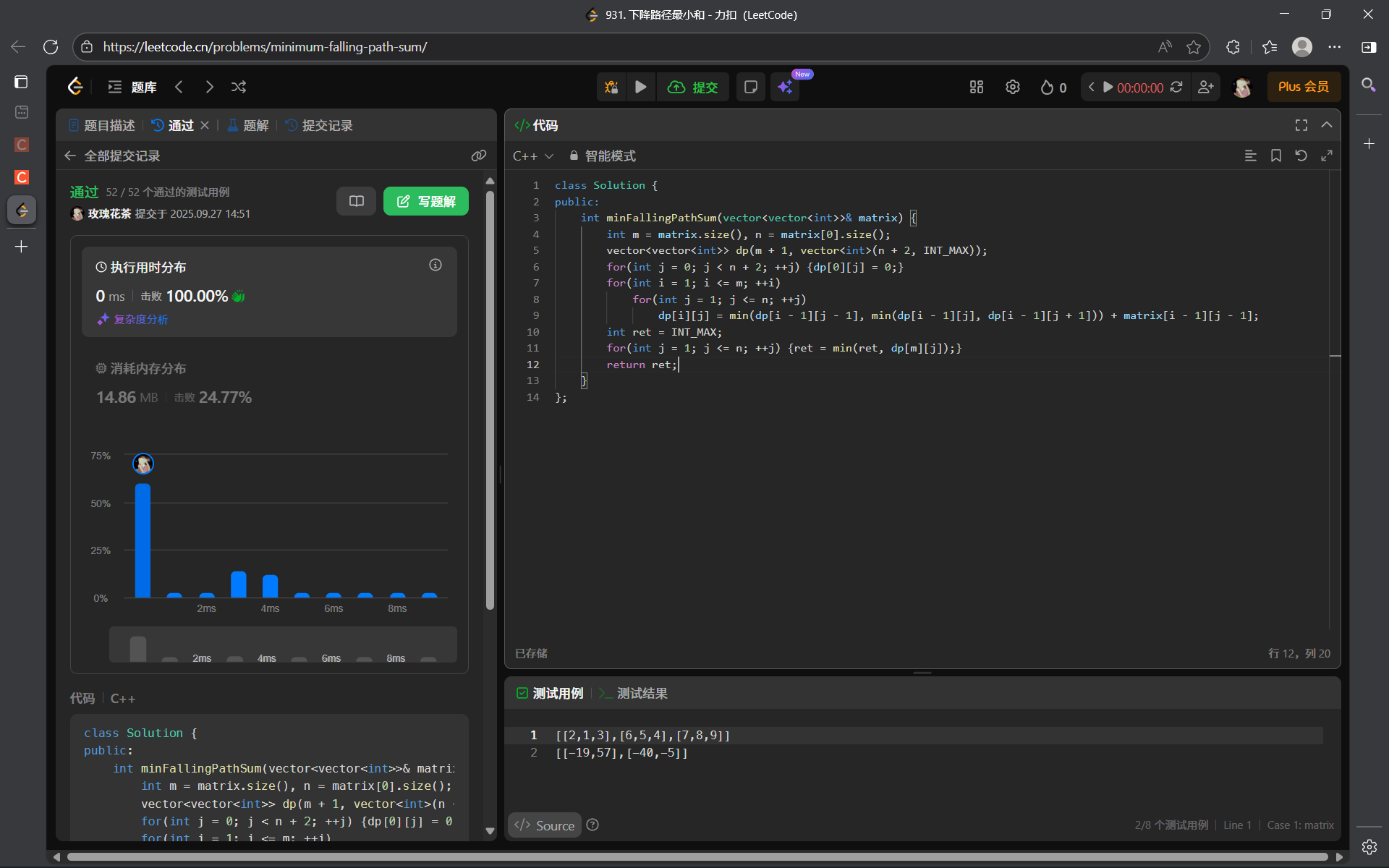1389x868 pixels.
Task: Click the bookmark icon in code editor
Action: (1276, 156)
